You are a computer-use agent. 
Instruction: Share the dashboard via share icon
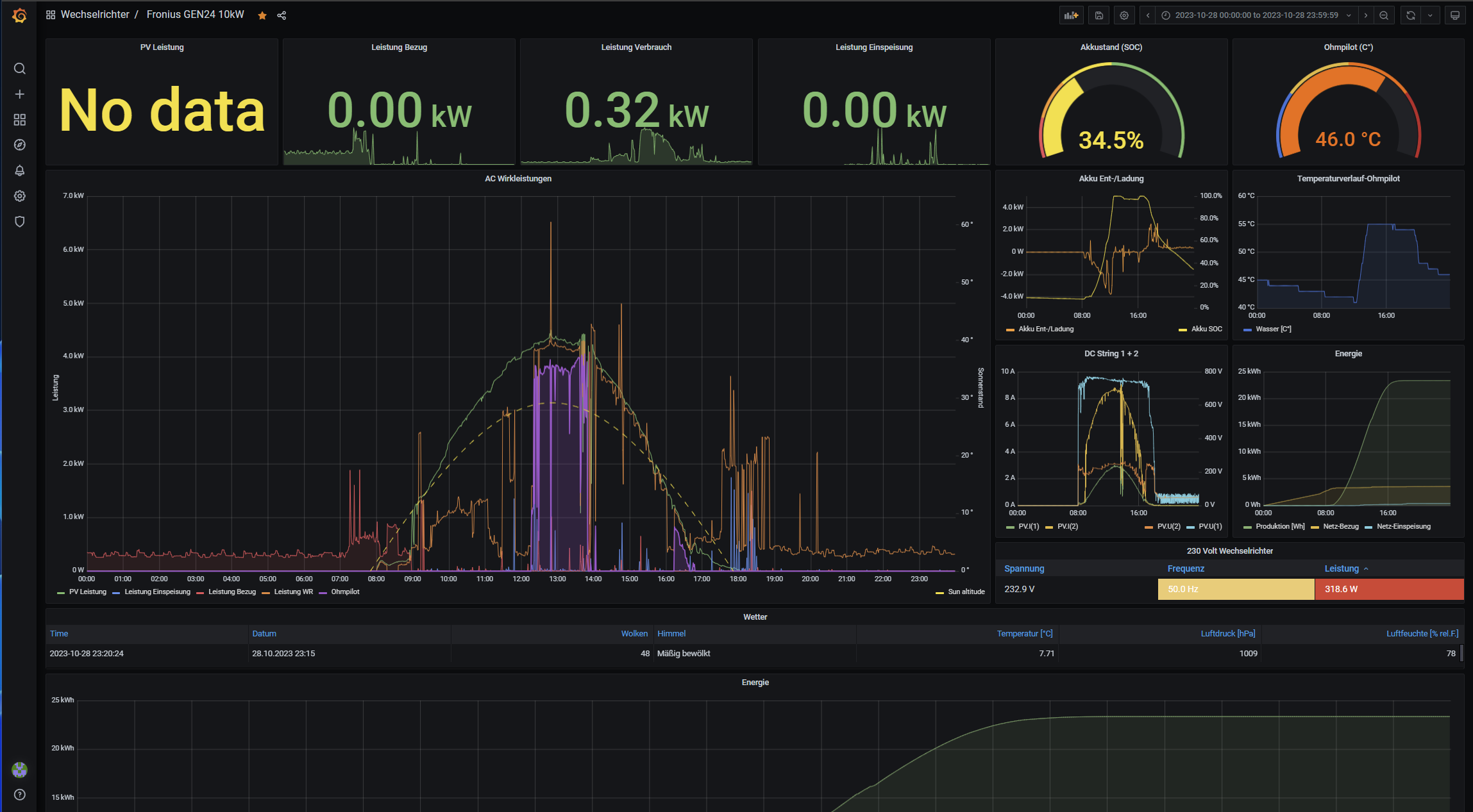[x=282, y=15]
